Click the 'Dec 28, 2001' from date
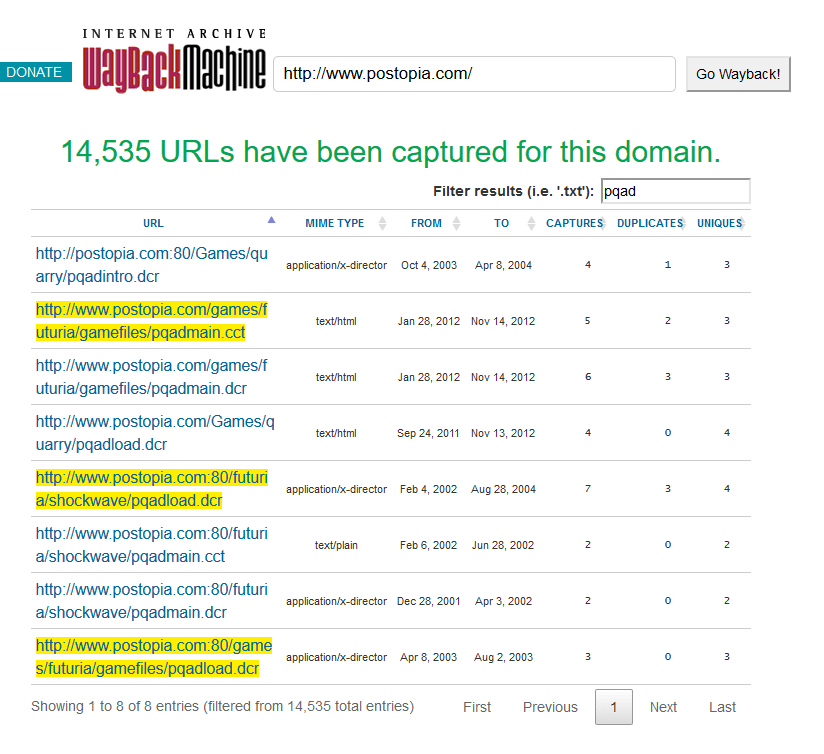 tap(428, 601)
